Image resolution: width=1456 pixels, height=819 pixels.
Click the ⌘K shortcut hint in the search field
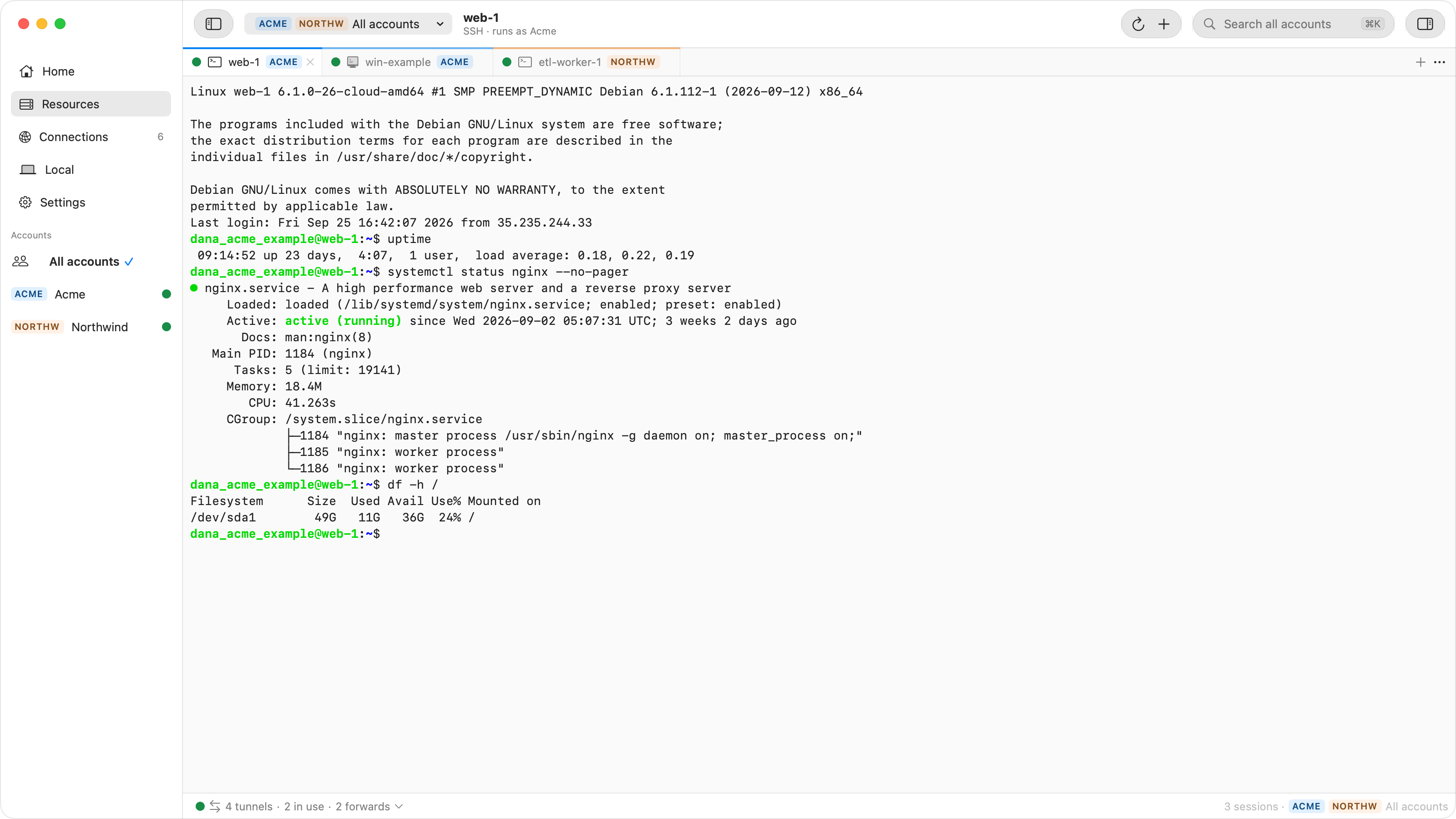tap(1372, 24)
